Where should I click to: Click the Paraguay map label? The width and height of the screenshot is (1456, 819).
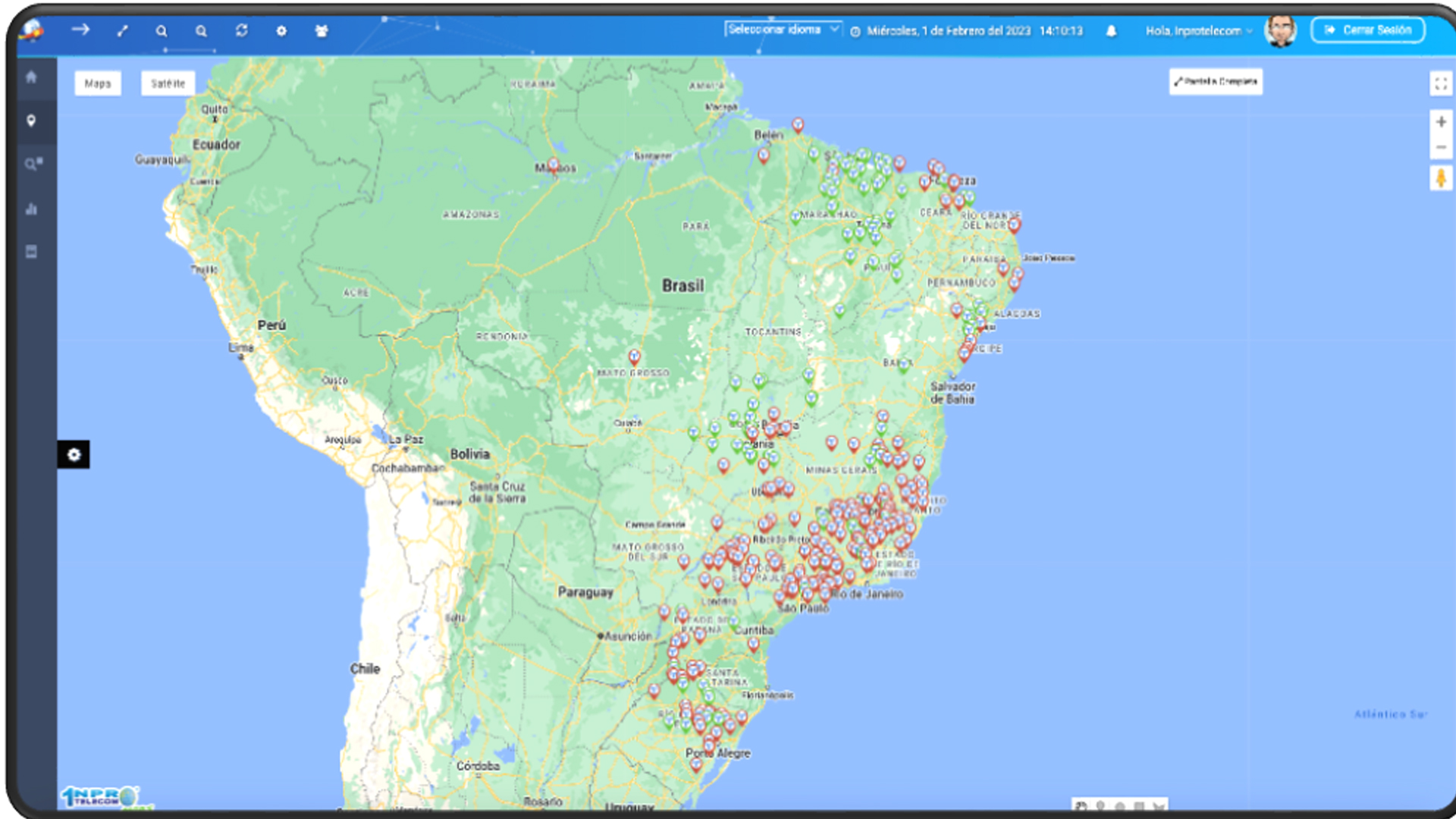tap(585, 592)
